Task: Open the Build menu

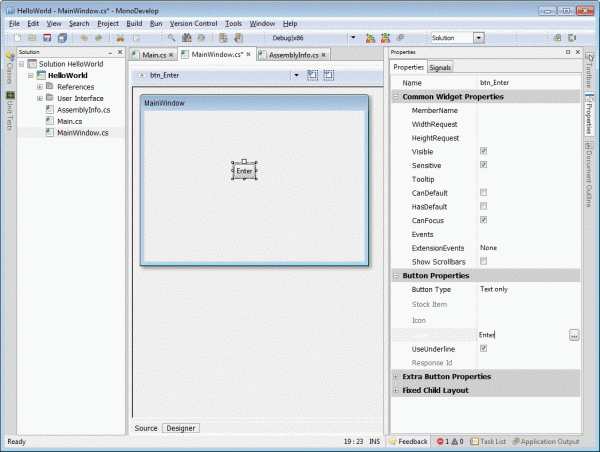Action: point(134,24)
